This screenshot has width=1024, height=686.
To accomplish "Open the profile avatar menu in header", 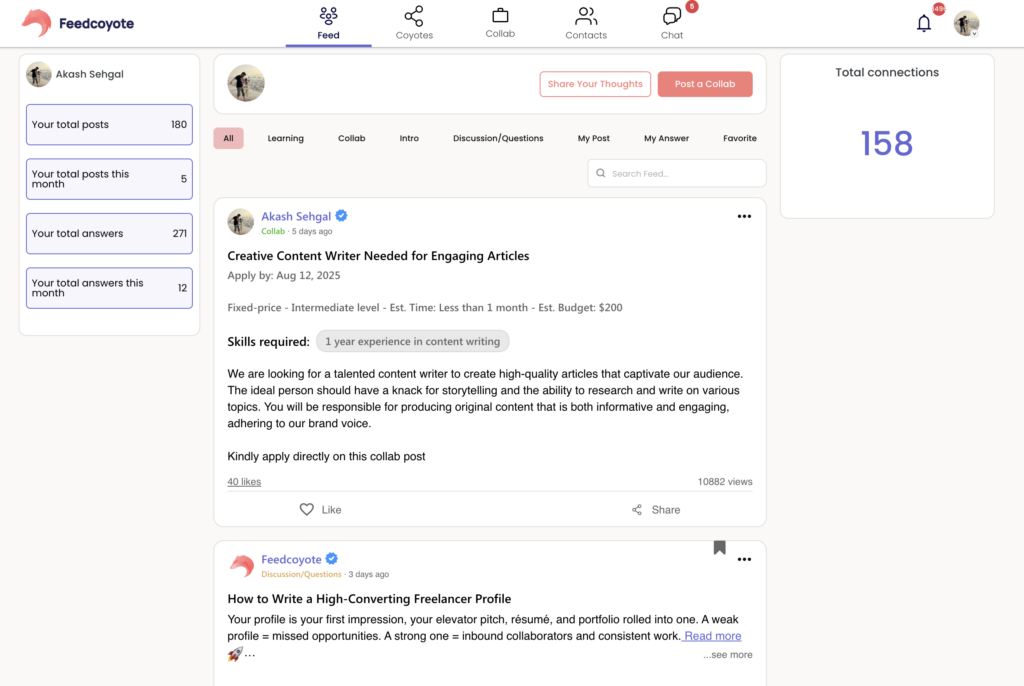I will pos(966,24).
